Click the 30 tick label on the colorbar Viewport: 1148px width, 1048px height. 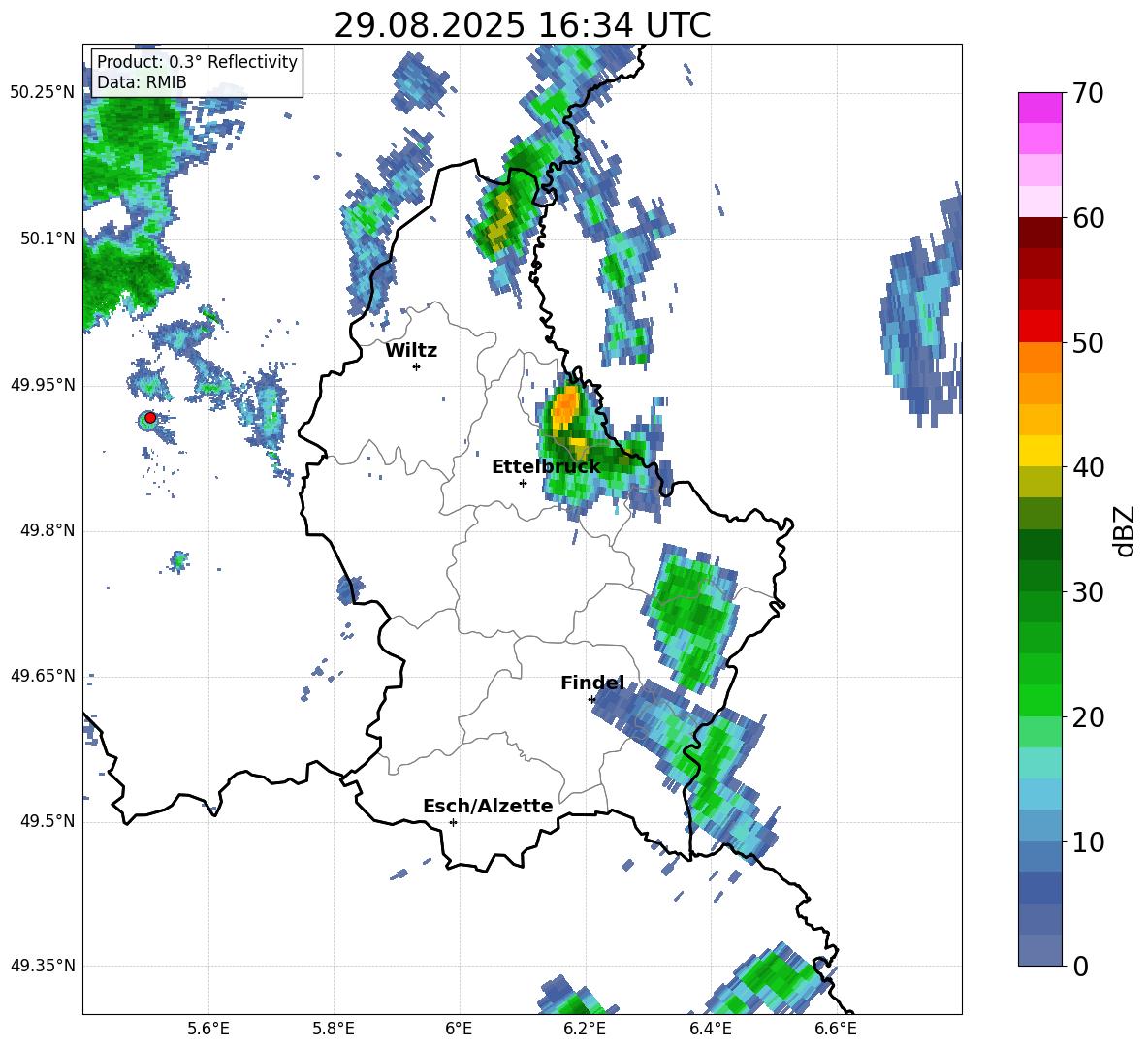[x=1088, y=592]
